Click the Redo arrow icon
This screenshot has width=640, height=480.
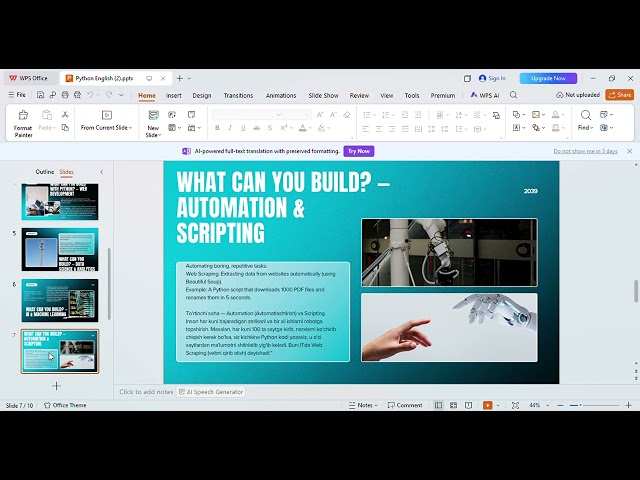coord(109,95)
